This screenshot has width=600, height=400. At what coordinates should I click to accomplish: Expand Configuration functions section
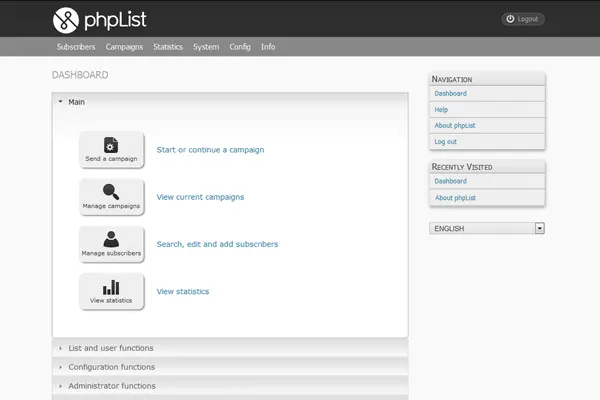click(x=111, y=367)
